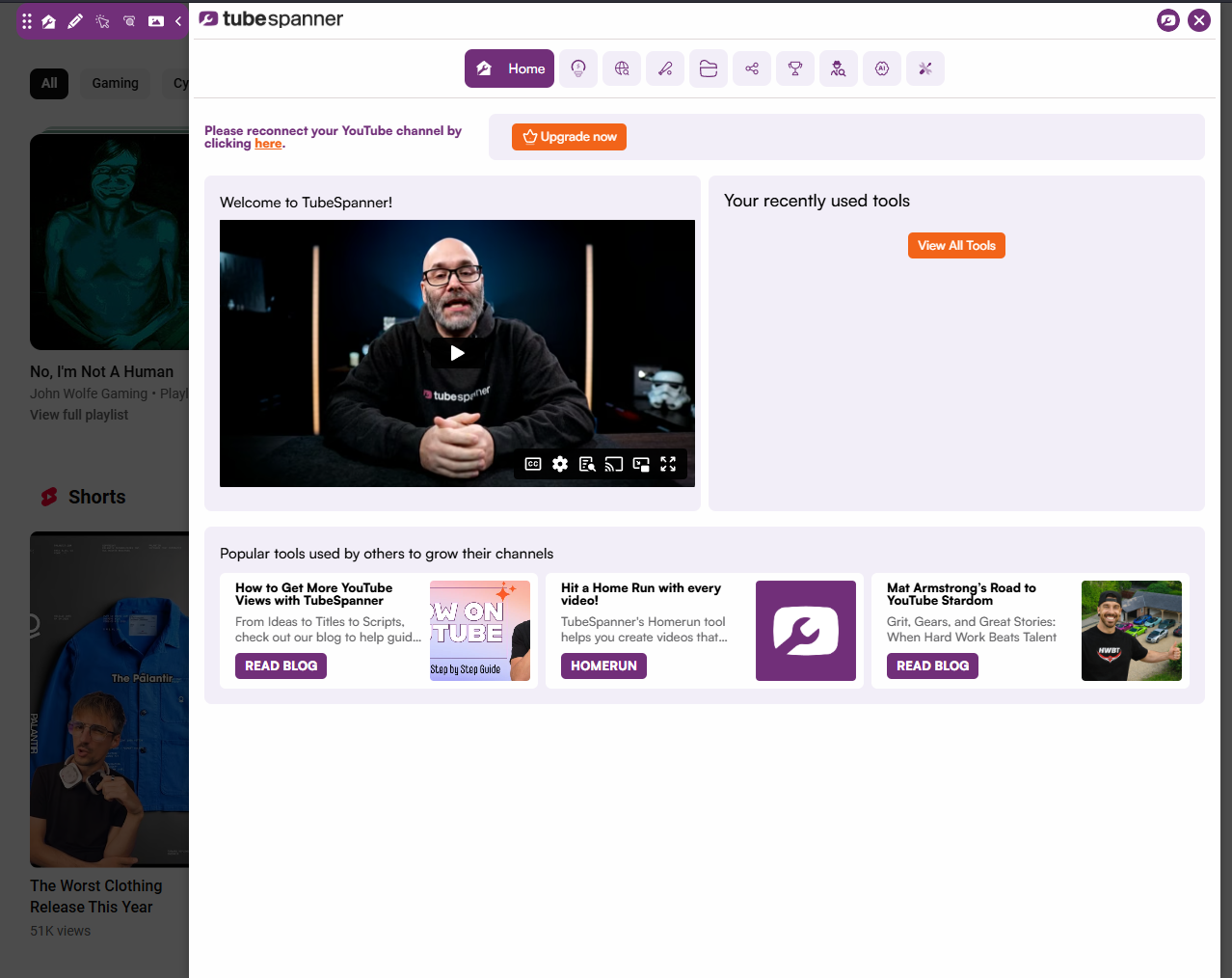The image size is (1232, 978).
Task: Open the trophy icon in navigation
Action: tap(795, 68)
